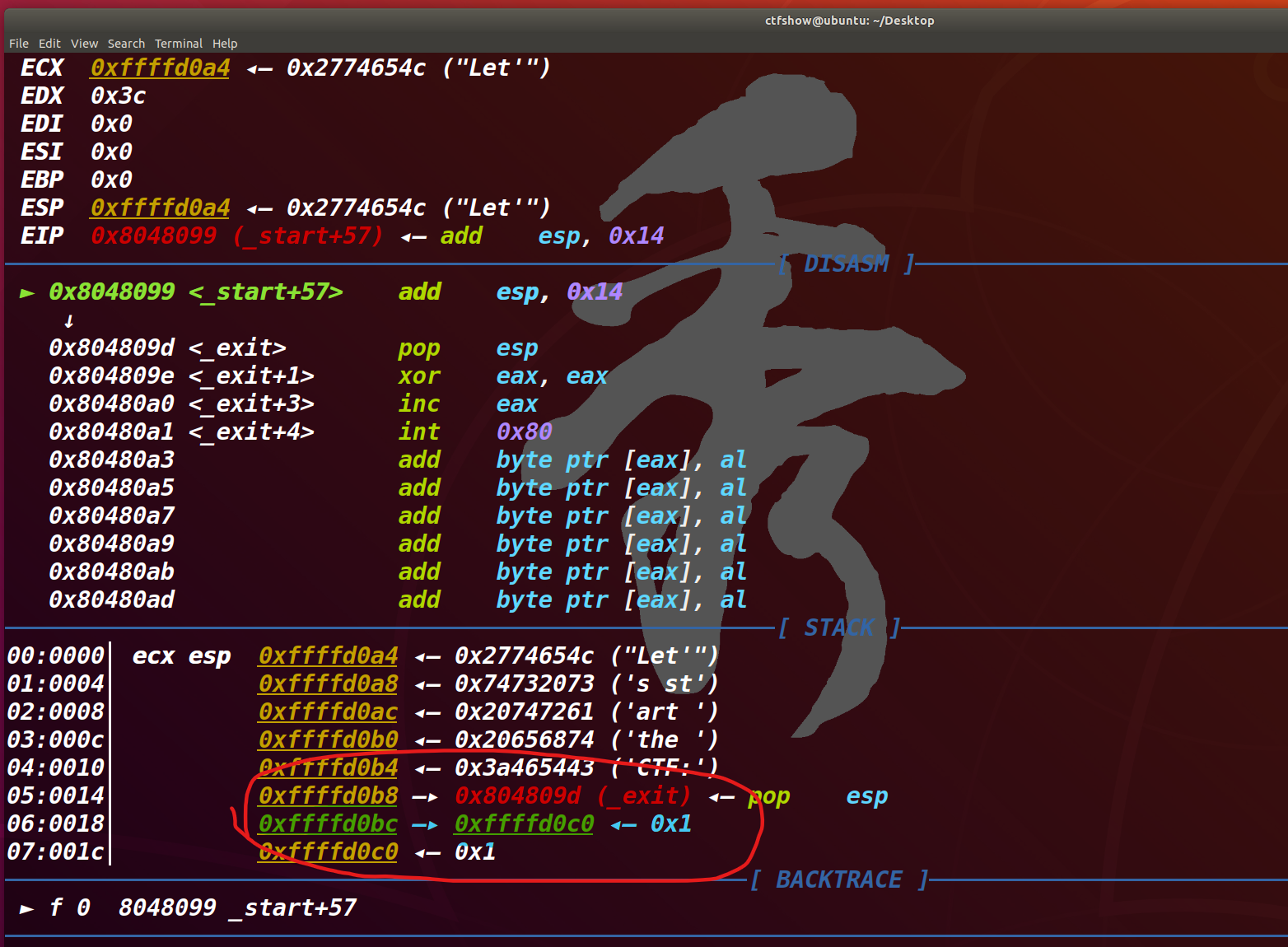1288x947 pixels.
Task: Click the EIP address 0x8048099
Action: [x=153, y=236]
